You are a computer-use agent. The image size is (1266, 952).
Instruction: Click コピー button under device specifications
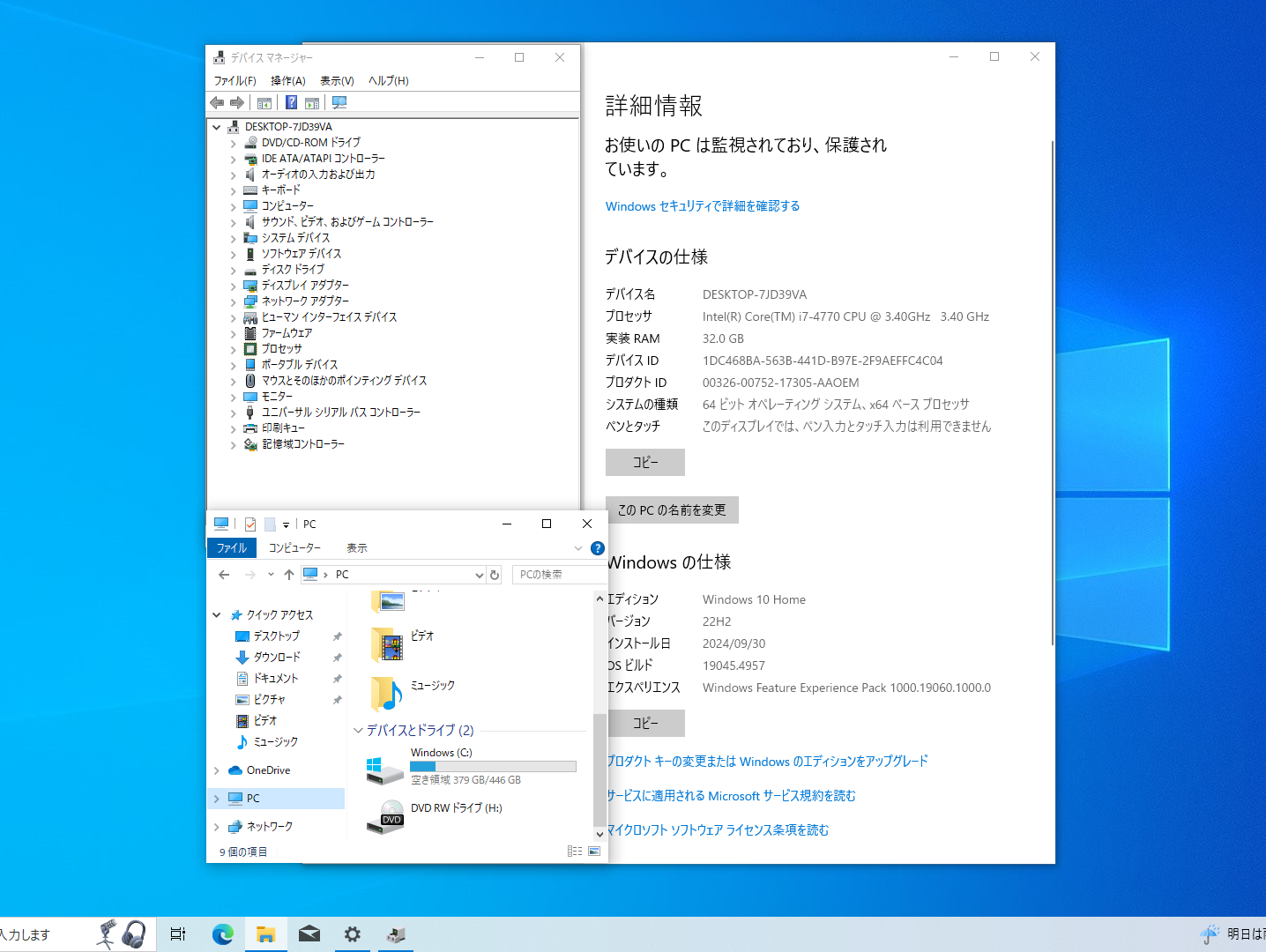pos(645,462)
